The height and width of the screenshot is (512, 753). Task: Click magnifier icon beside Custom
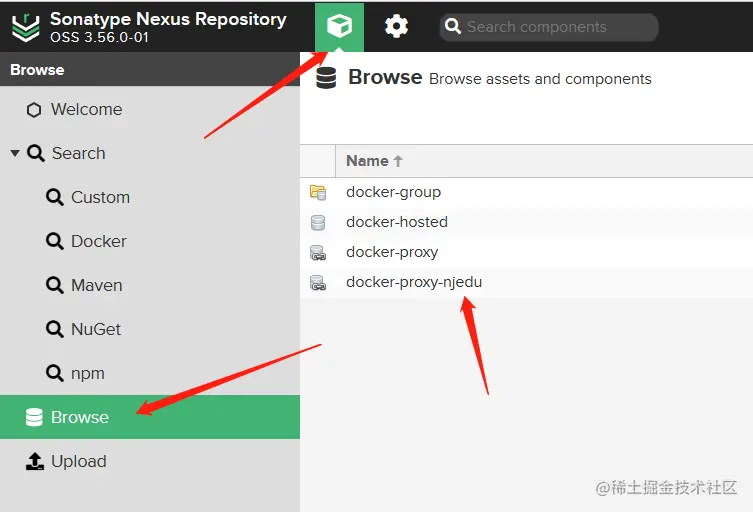click(55, 197)
